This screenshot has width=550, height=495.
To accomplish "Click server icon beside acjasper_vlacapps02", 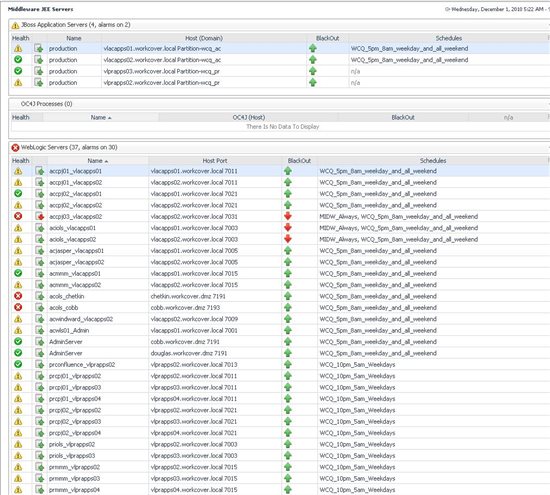I will 39,262.
